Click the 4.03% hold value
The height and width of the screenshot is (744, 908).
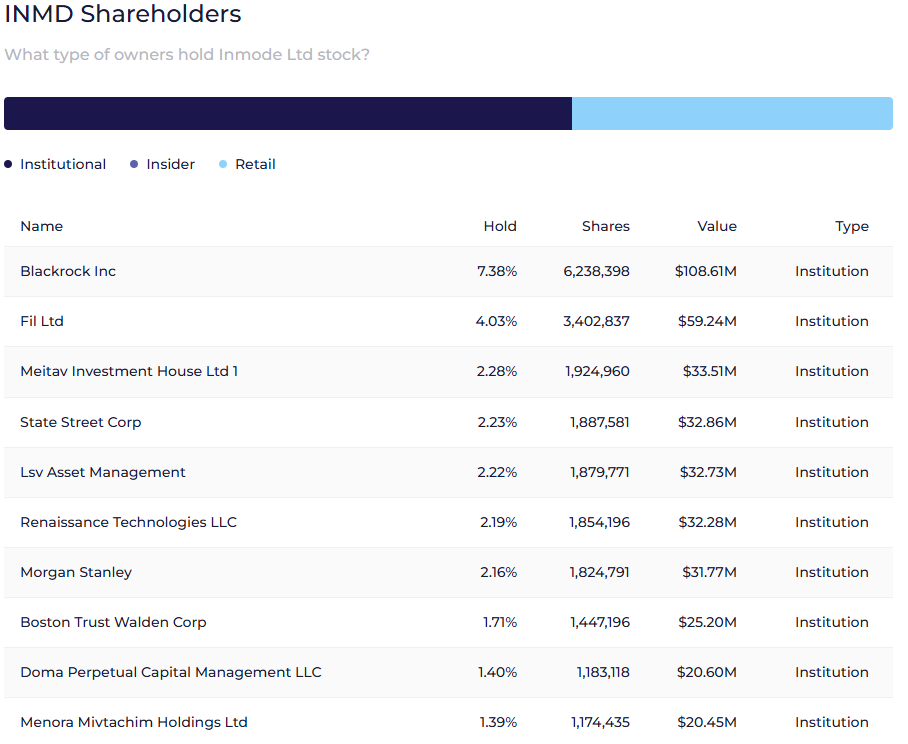click(x=496, y=321)
